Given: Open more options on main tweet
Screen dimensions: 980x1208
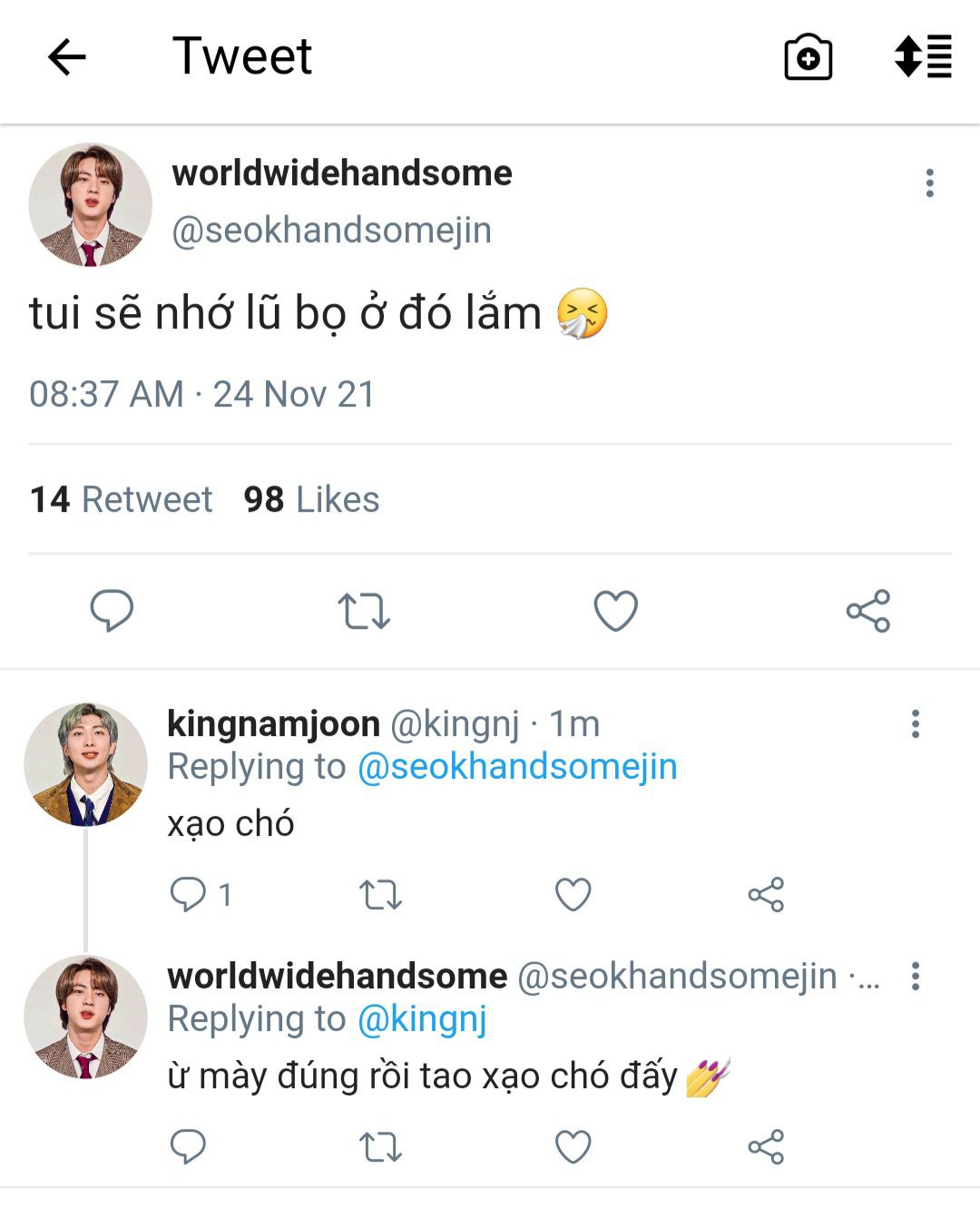Looking at the screenshot, I should tap(929, 182).
